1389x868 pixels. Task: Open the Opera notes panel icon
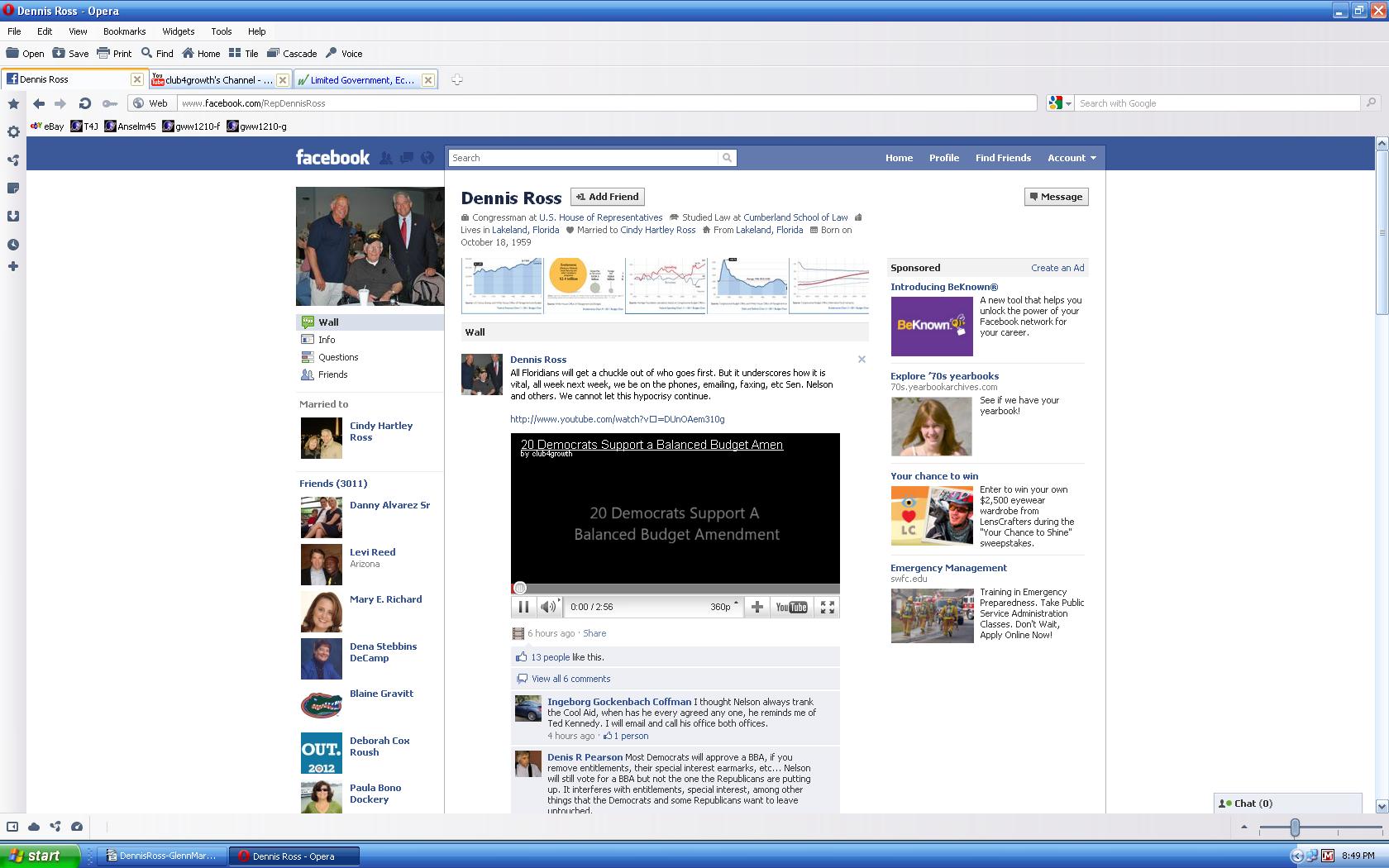tap(13, 188)
